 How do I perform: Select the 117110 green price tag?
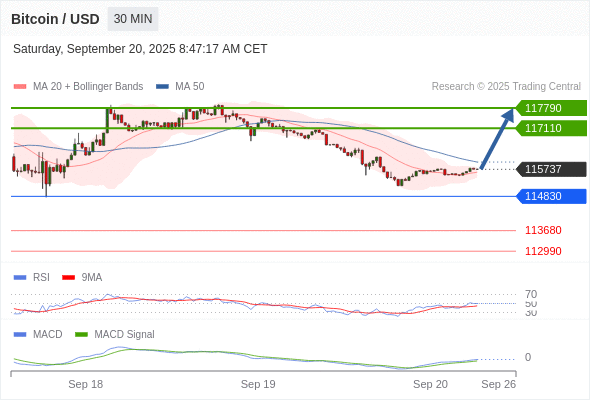(551, 128)
